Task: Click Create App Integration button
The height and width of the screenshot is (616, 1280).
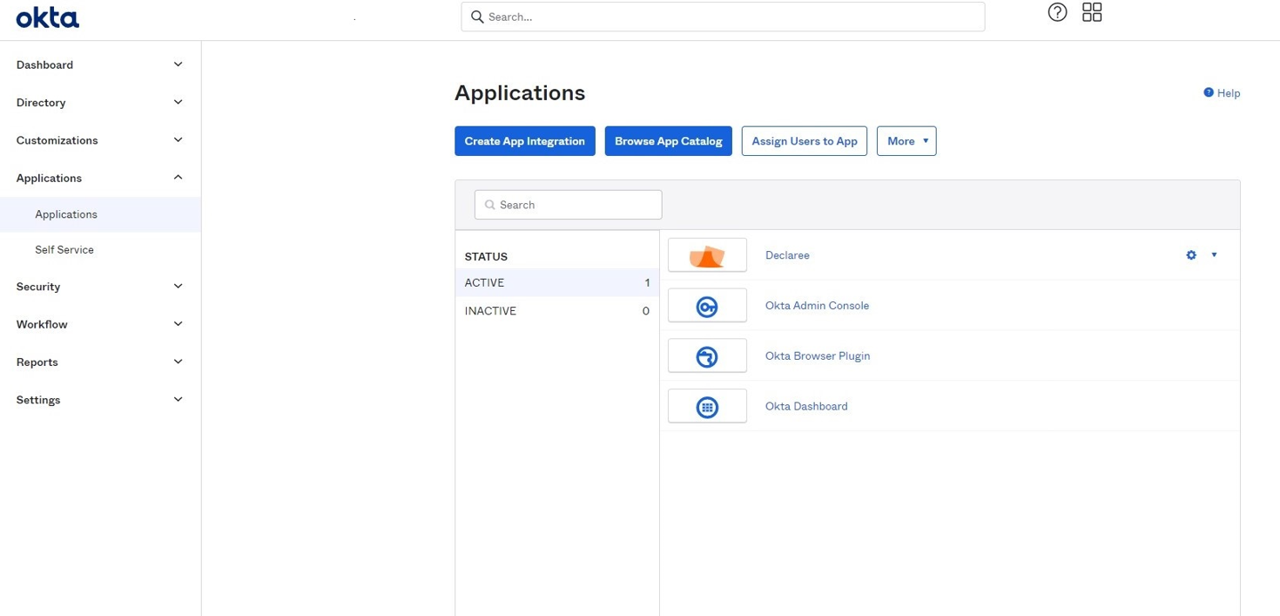Action: click(x=525, y=141)
